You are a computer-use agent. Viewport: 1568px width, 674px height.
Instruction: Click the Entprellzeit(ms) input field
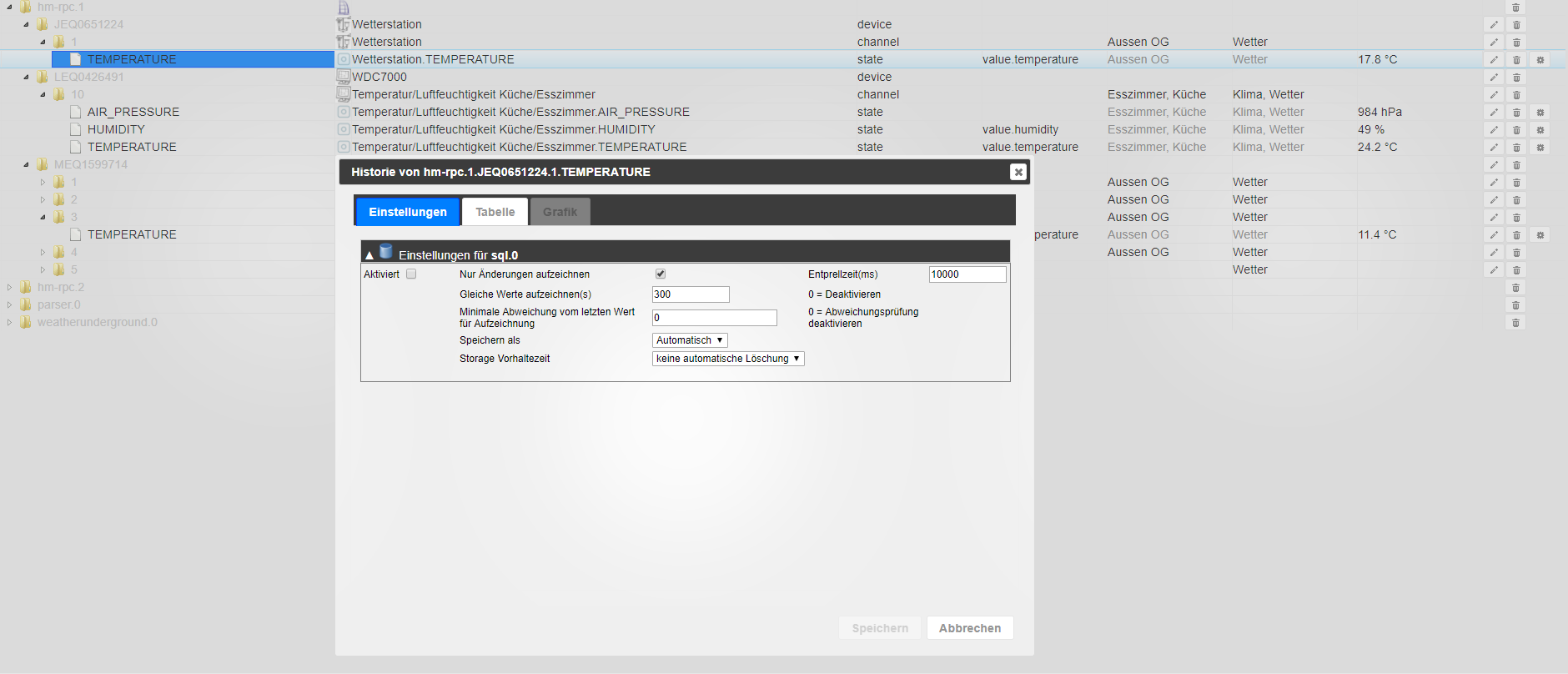[967, 274]
